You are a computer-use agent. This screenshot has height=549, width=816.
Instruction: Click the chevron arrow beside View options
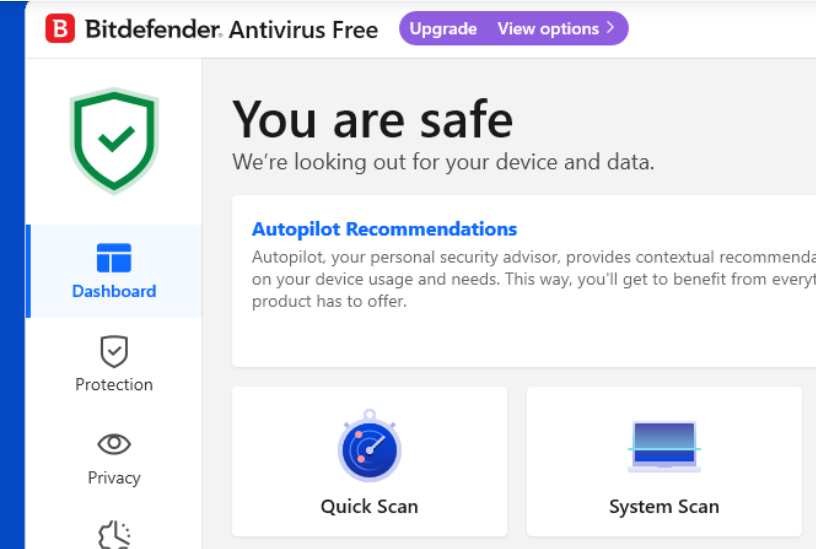[x=609, y=29]
